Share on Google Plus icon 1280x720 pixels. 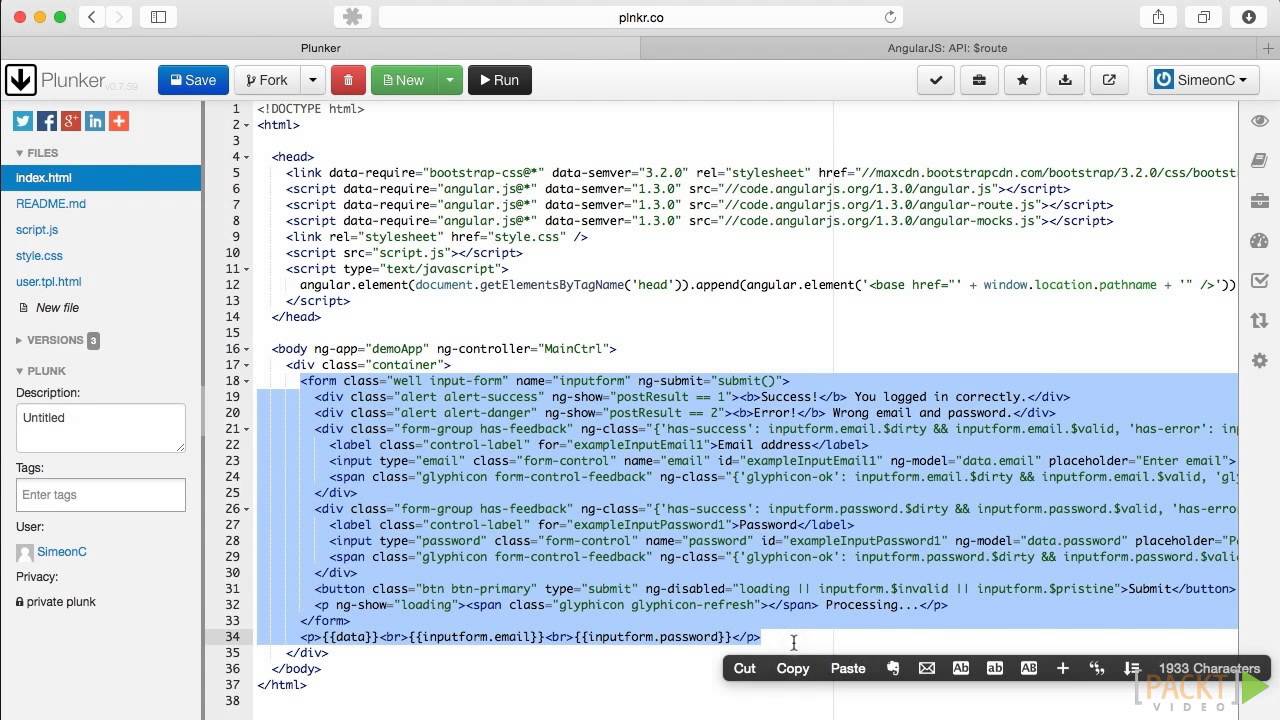71,121
